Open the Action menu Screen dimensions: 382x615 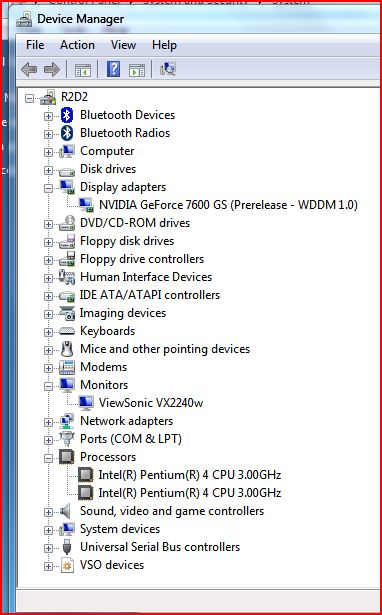click(x=77, y=45)
